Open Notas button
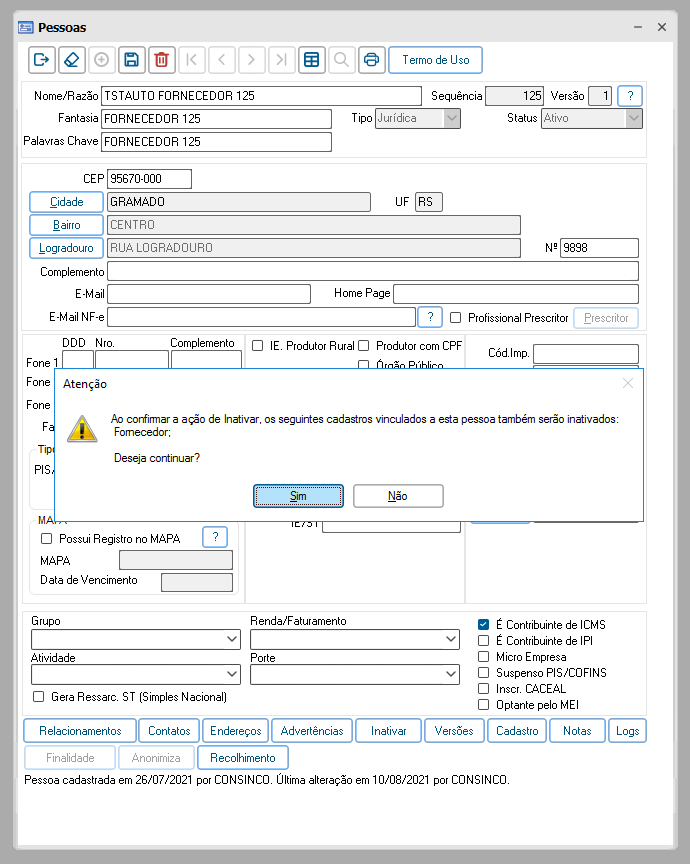 (x=577, y=731)
